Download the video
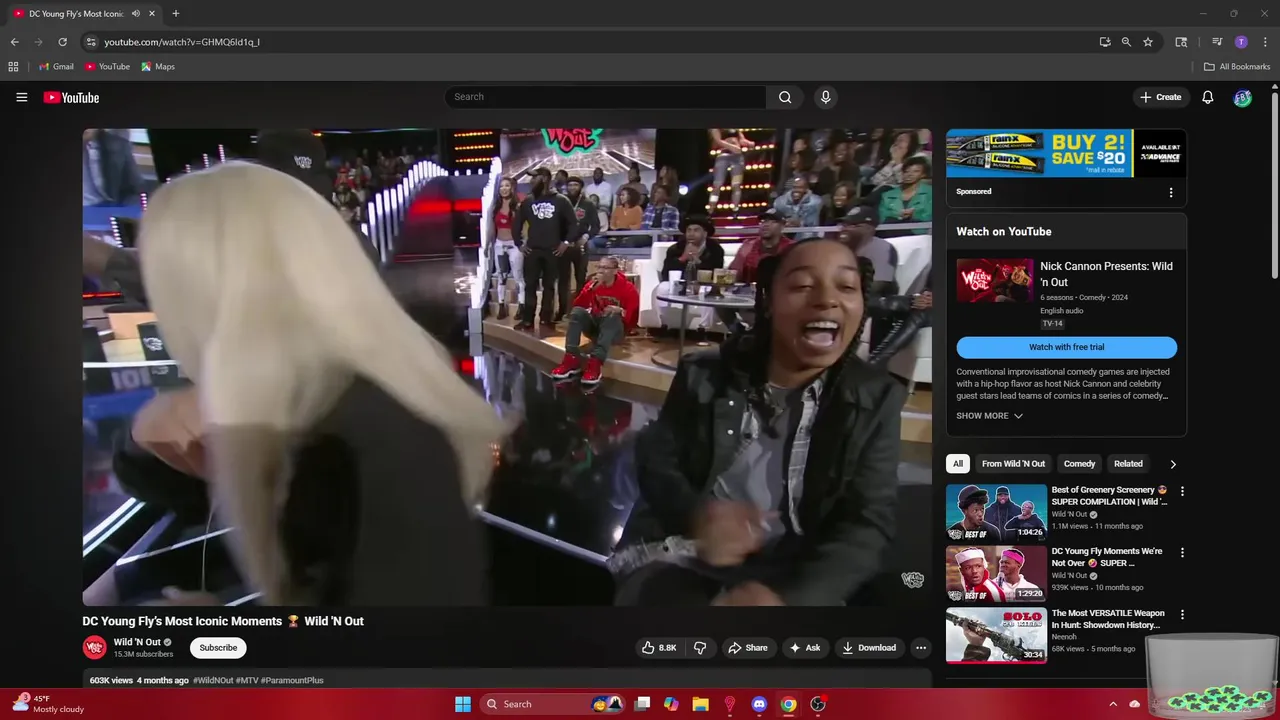The image size is (1280, 720). [x=869, y=648]
